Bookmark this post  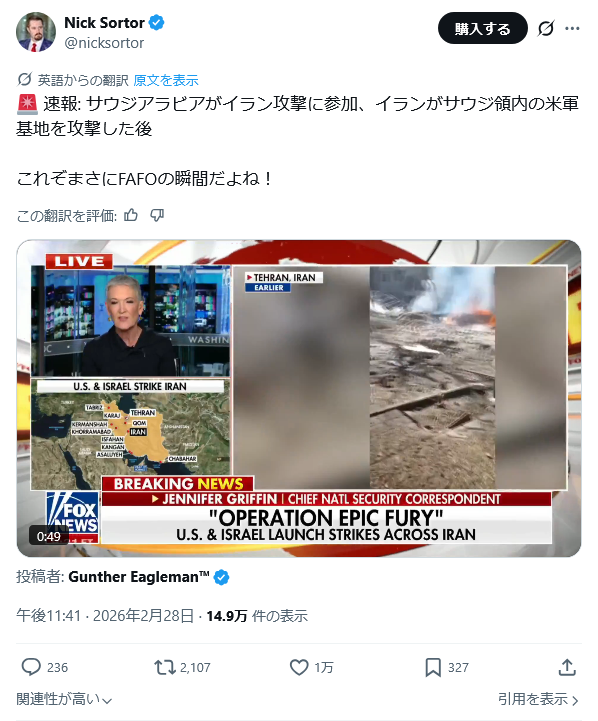(x=433, y=667)
